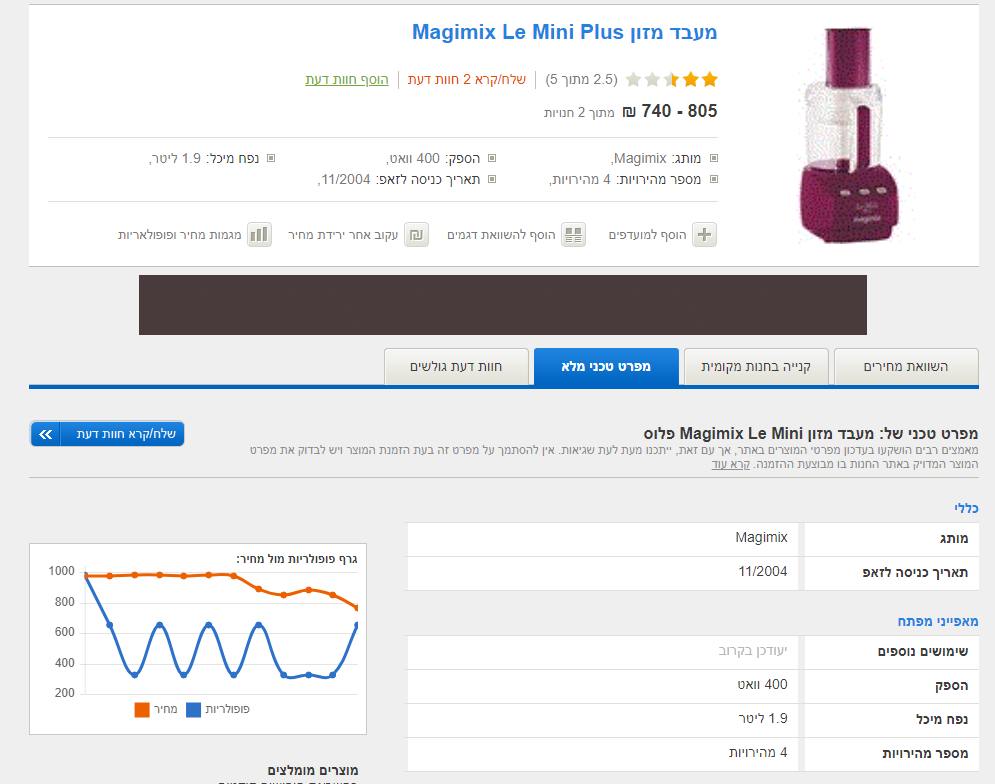995x784 pixels.
Task: Click the יעודכן בקרוב table cell
Action: [x=753, y=651]
